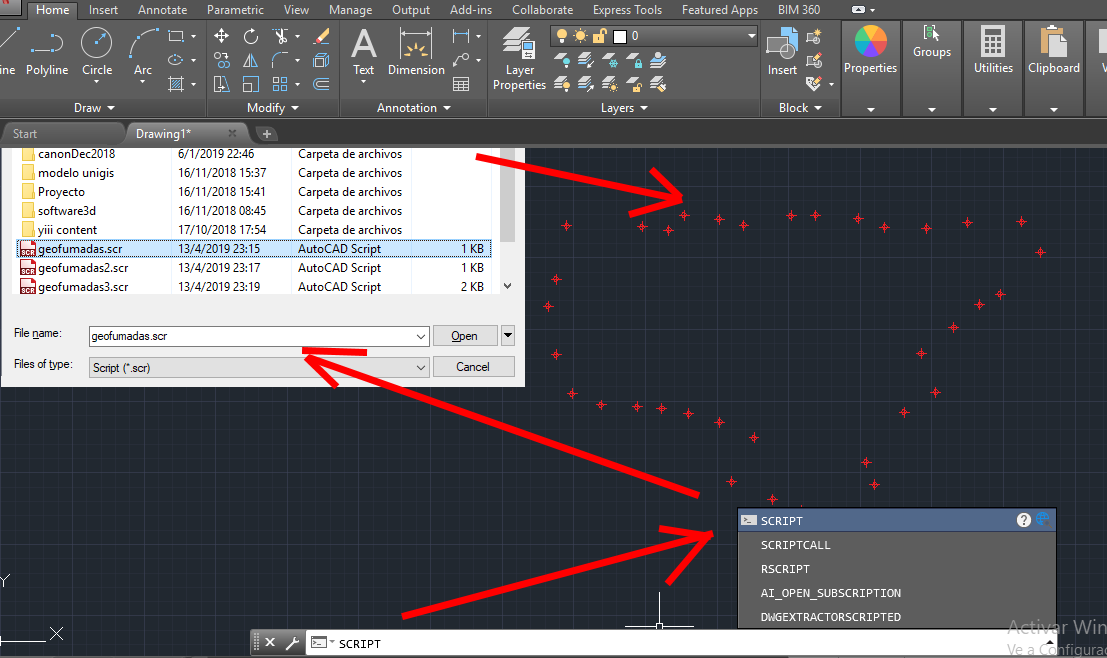
Task: Open the Manage ribbon tab
Action: pyautogui.click(x=350, y=10)
